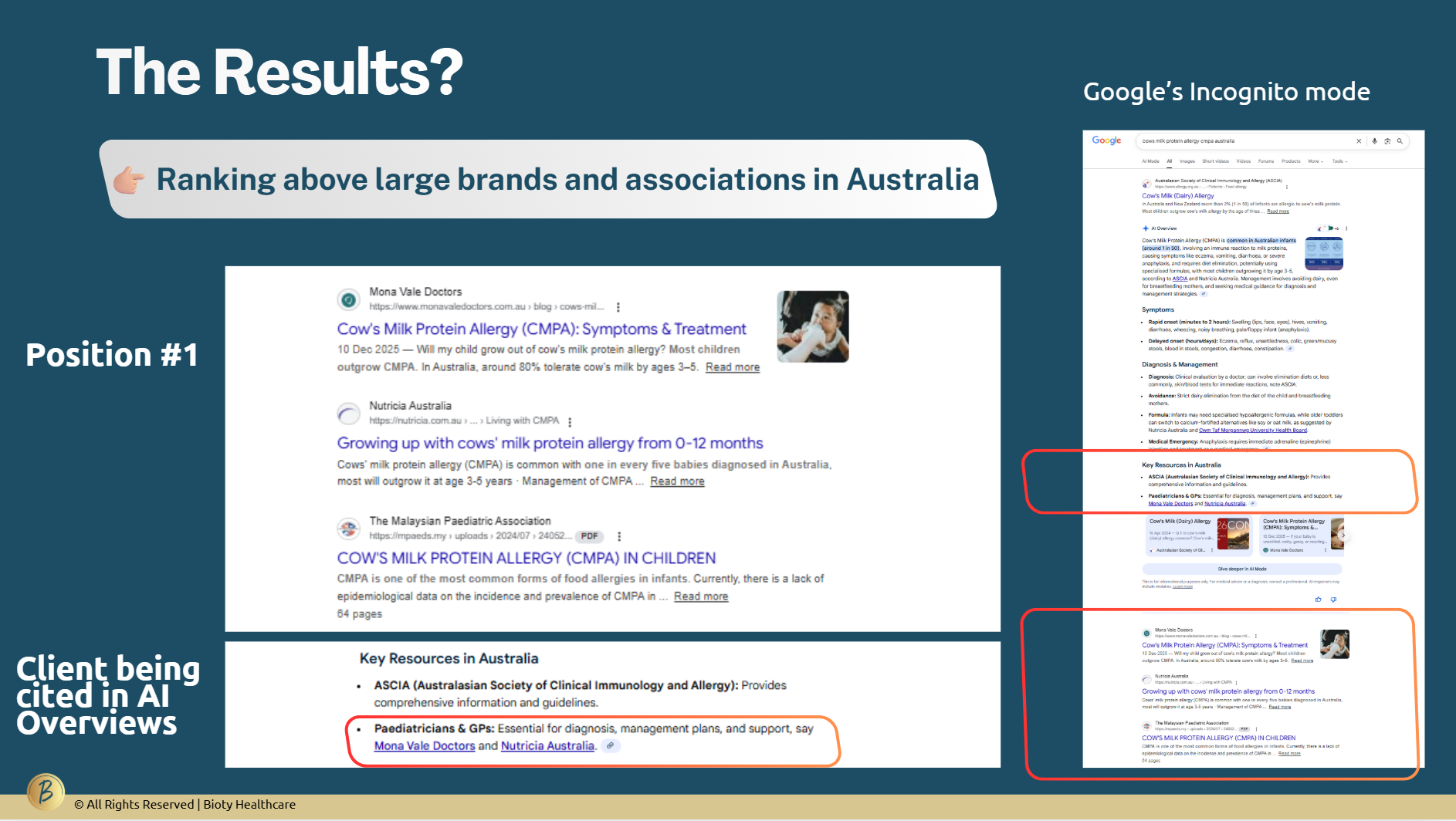Start voice search with the microphone icon
Image resolution: width=1456 pixels, height=821 pixels.
1374,141
